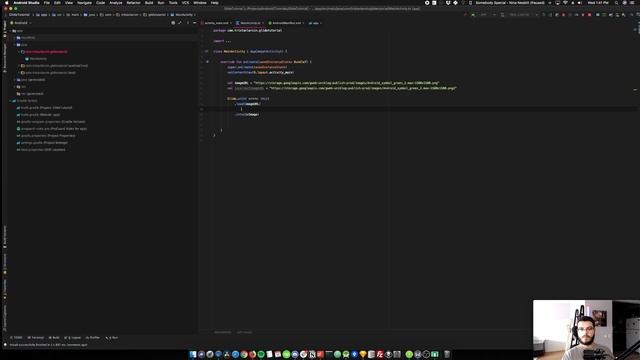Toggle the Resource Manager side tab
Image resolution: width=640 pixels, height=360 pixels.
tap(4, 58)
